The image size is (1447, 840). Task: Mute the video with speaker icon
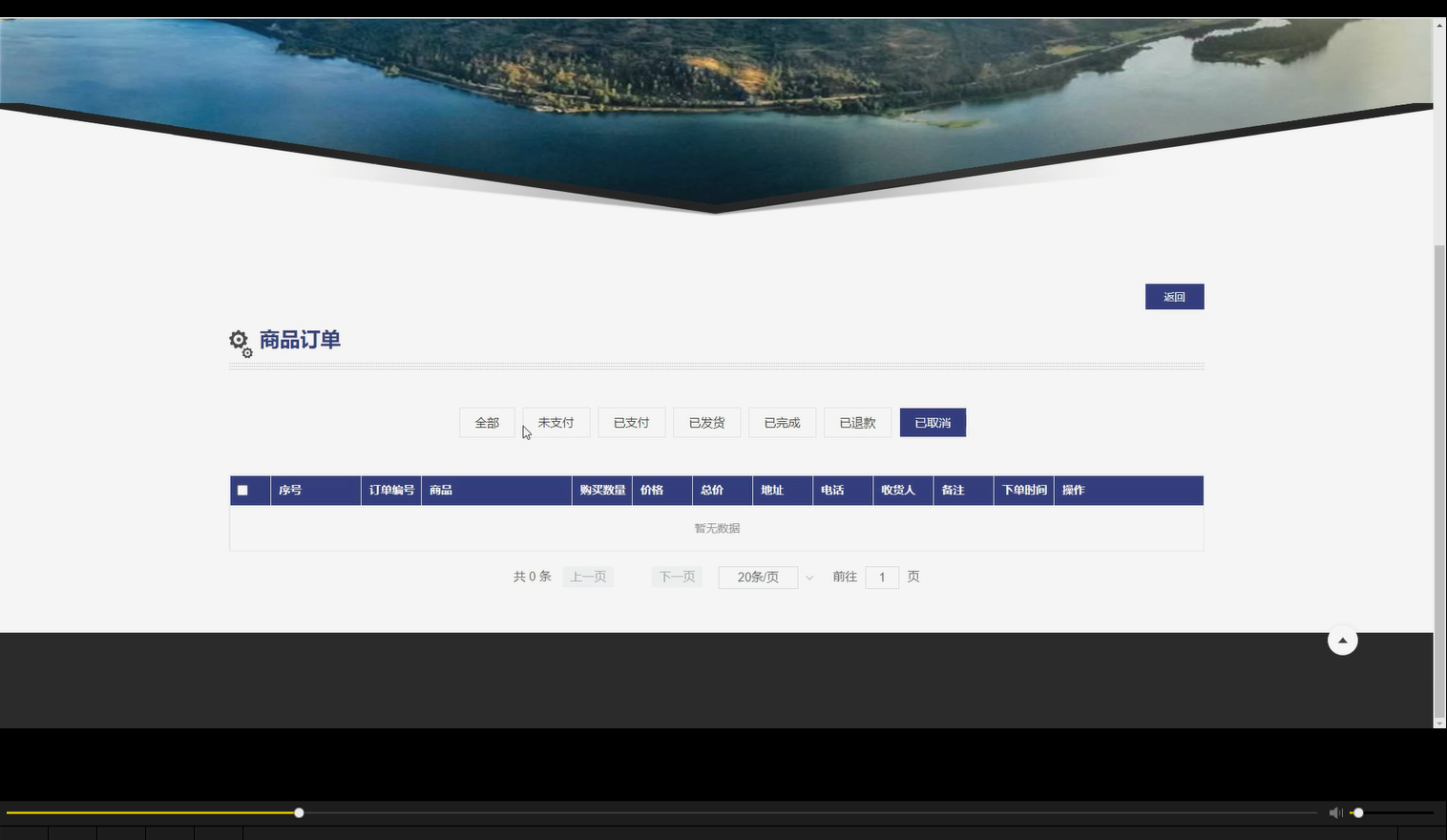pos(1335,813)
